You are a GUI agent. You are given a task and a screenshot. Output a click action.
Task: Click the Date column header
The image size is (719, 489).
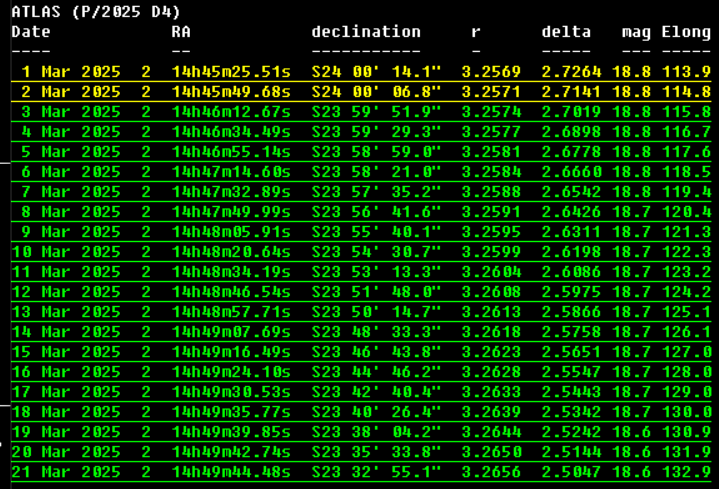(x=31, y=32)
